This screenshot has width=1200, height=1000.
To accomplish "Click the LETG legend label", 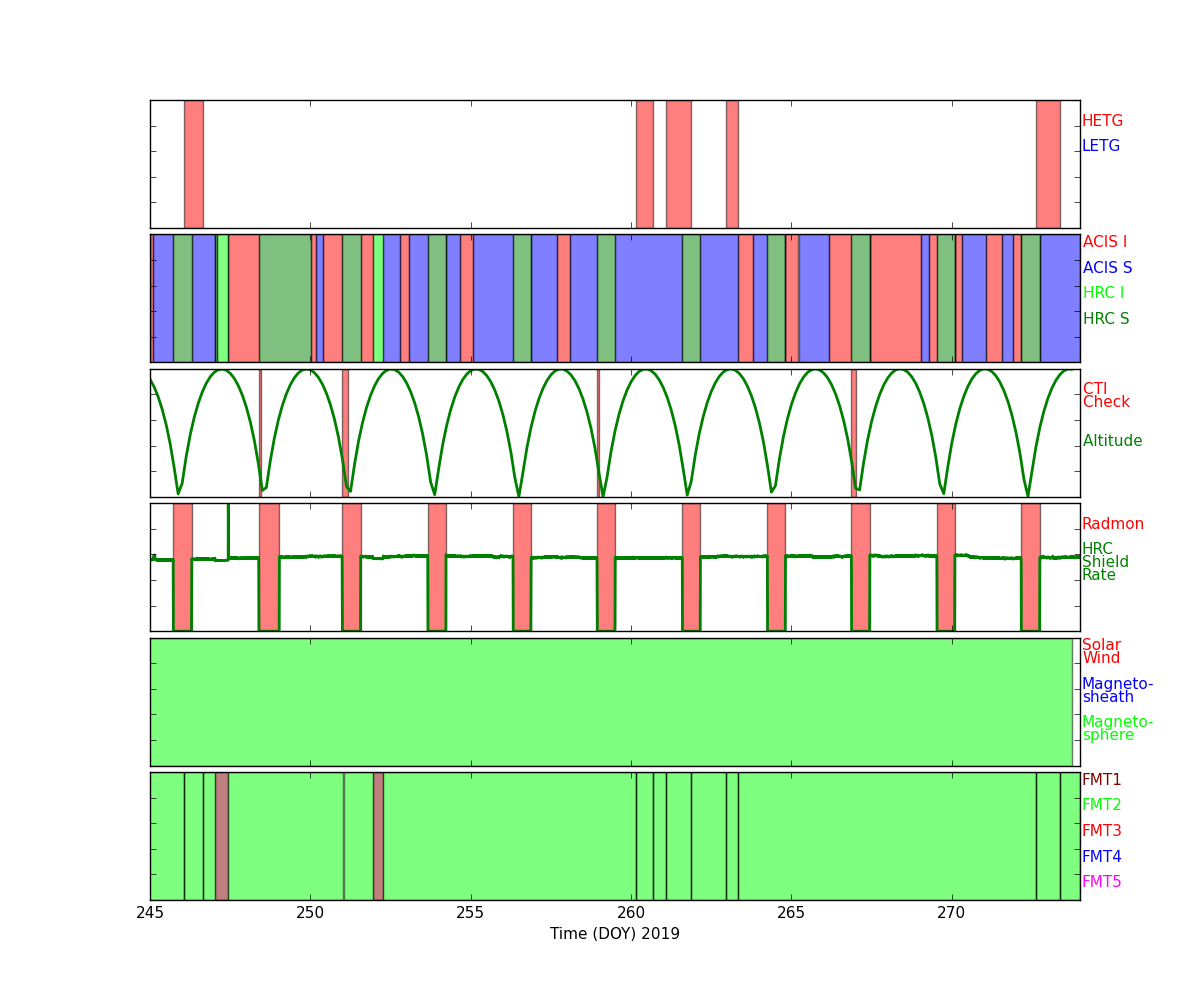I will (x=1100, y=146).
